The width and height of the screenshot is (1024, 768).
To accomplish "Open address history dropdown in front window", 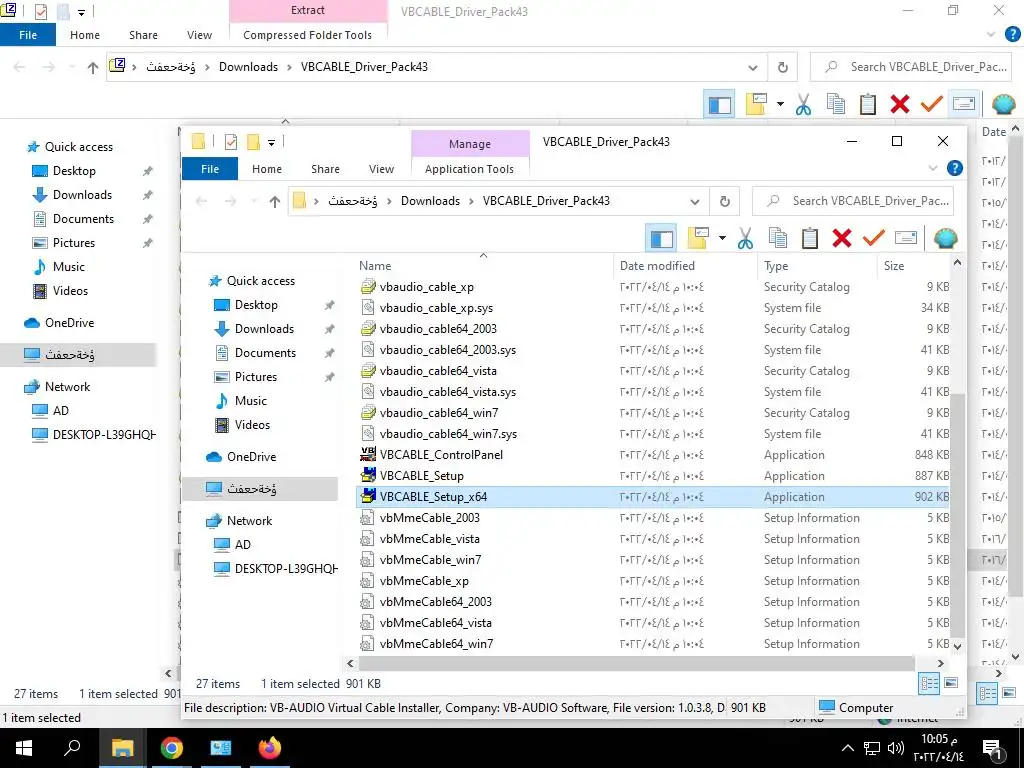I will point(695,202).
